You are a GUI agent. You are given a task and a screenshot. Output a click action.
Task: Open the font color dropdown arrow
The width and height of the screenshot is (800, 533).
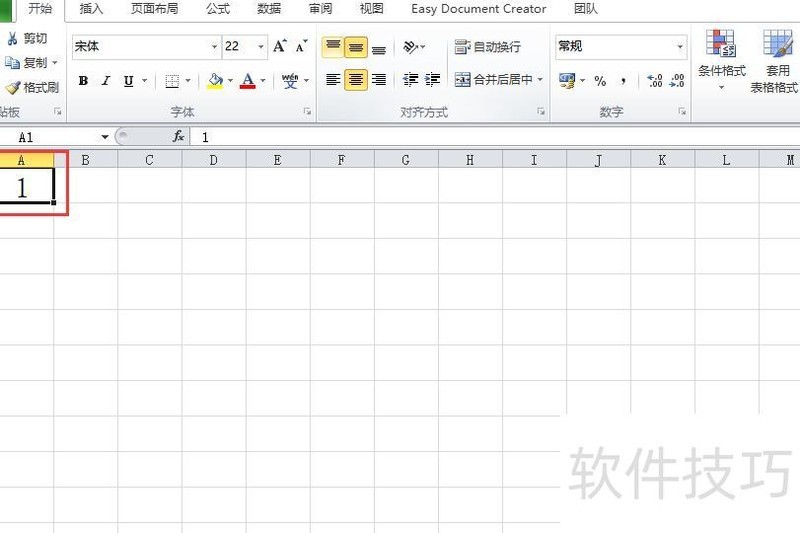coord(263,81)
